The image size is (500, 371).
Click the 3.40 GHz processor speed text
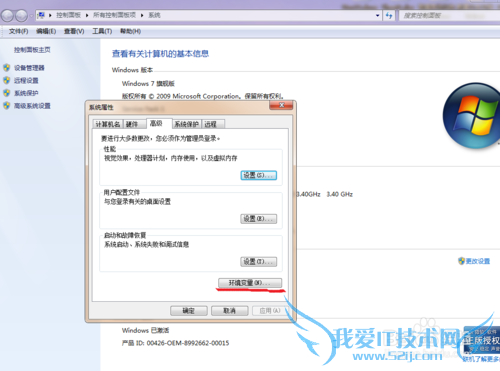340,194
